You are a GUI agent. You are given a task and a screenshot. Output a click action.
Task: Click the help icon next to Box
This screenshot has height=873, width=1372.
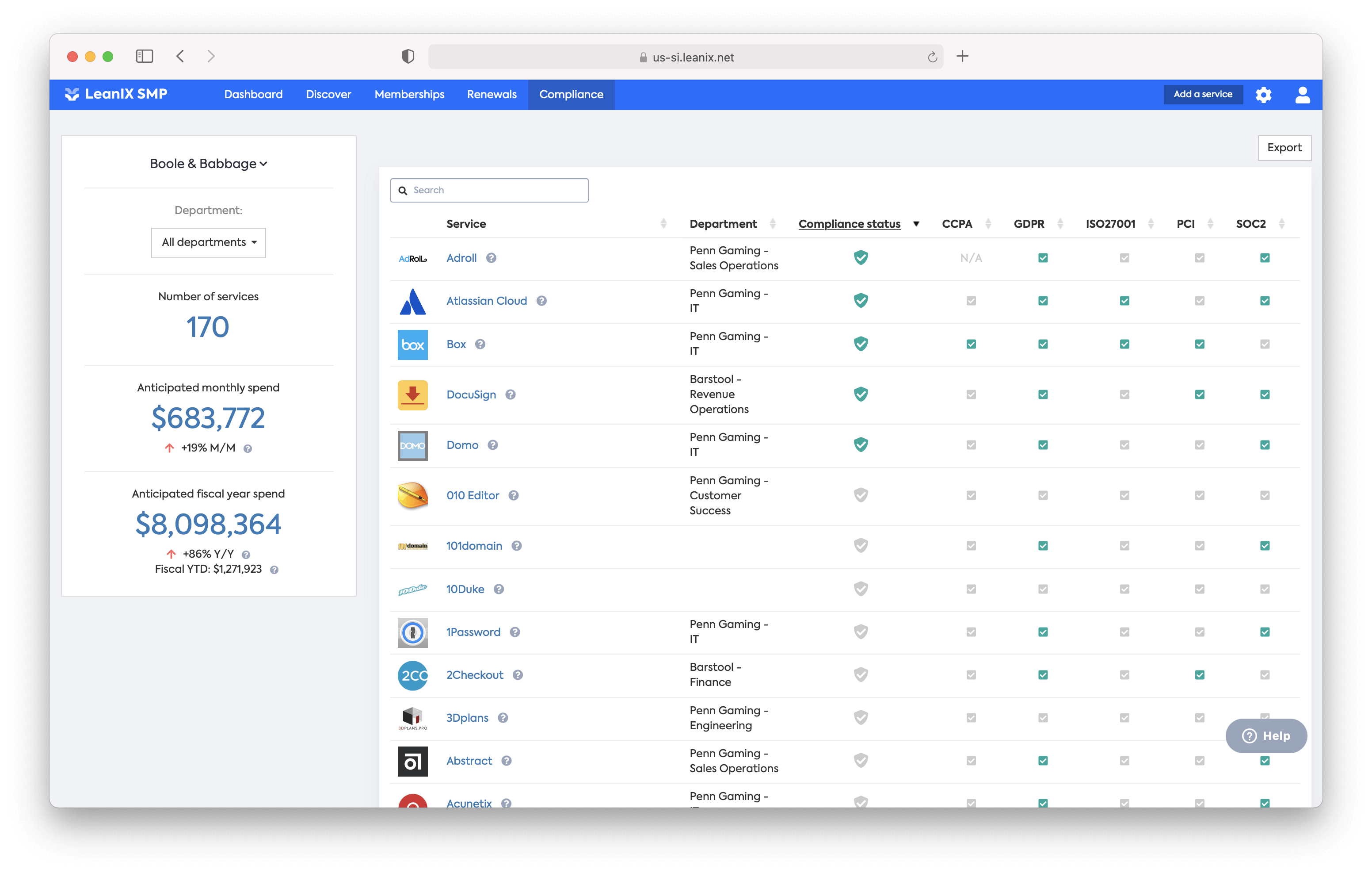480,344
